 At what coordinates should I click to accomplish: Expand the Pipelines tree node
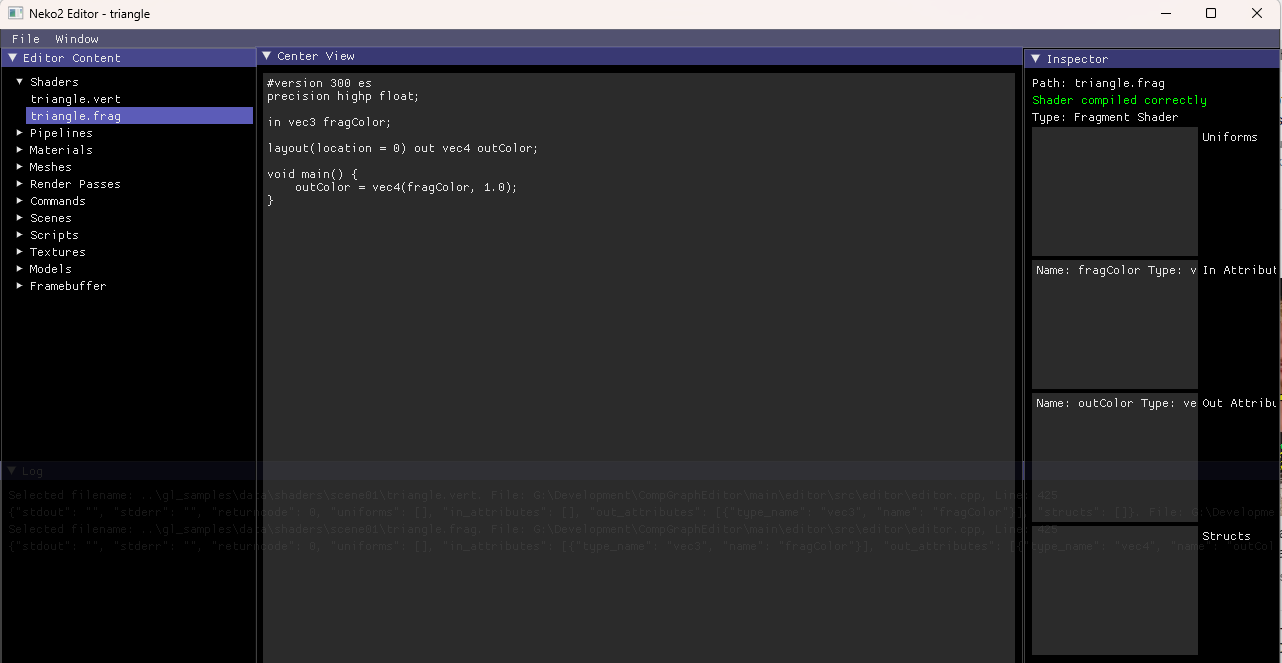pos(20,133)
